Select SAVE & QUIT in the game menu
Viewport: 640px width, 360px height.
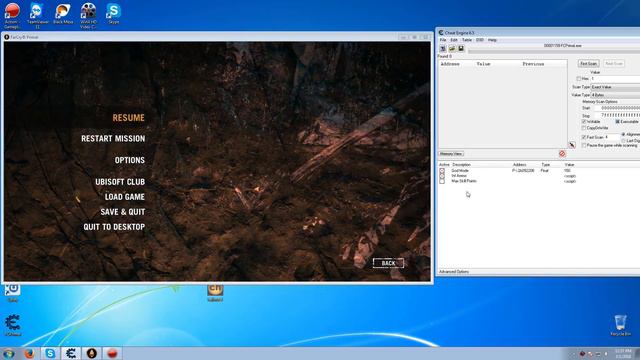coord(123,212)
